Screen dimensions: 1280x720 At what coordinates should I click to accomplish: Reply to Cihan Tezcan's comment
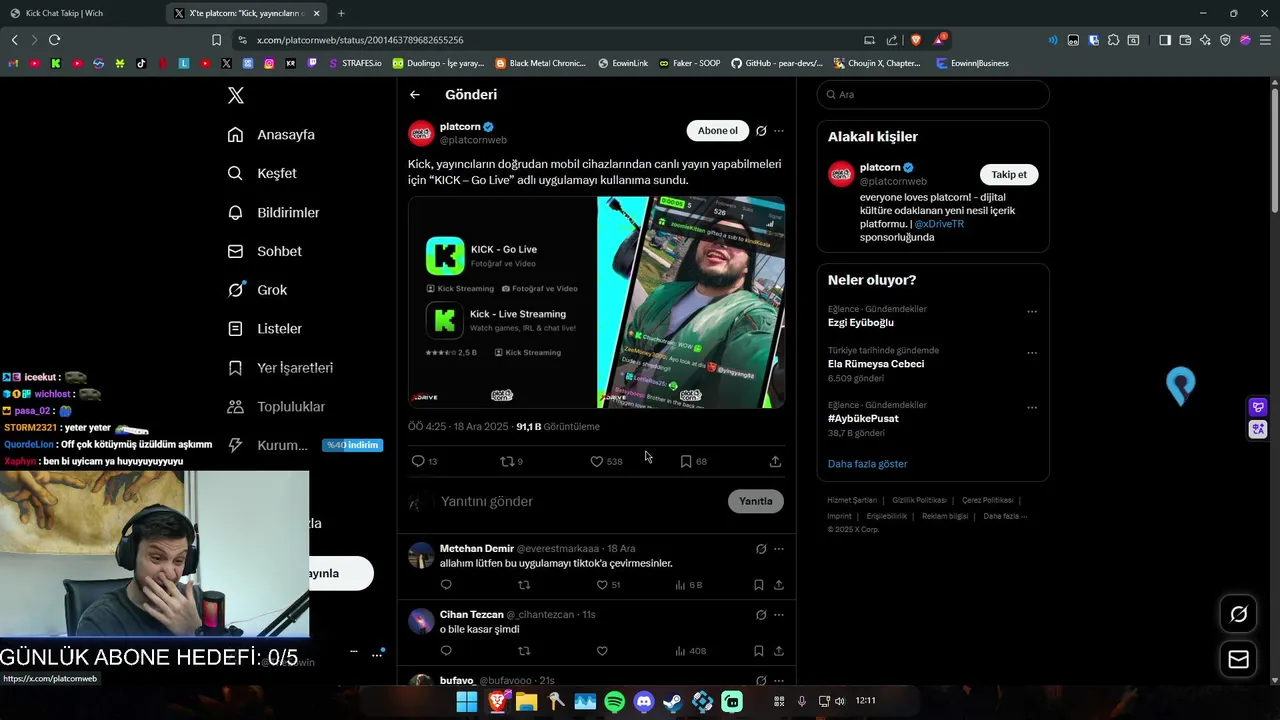tap(446, 651)
